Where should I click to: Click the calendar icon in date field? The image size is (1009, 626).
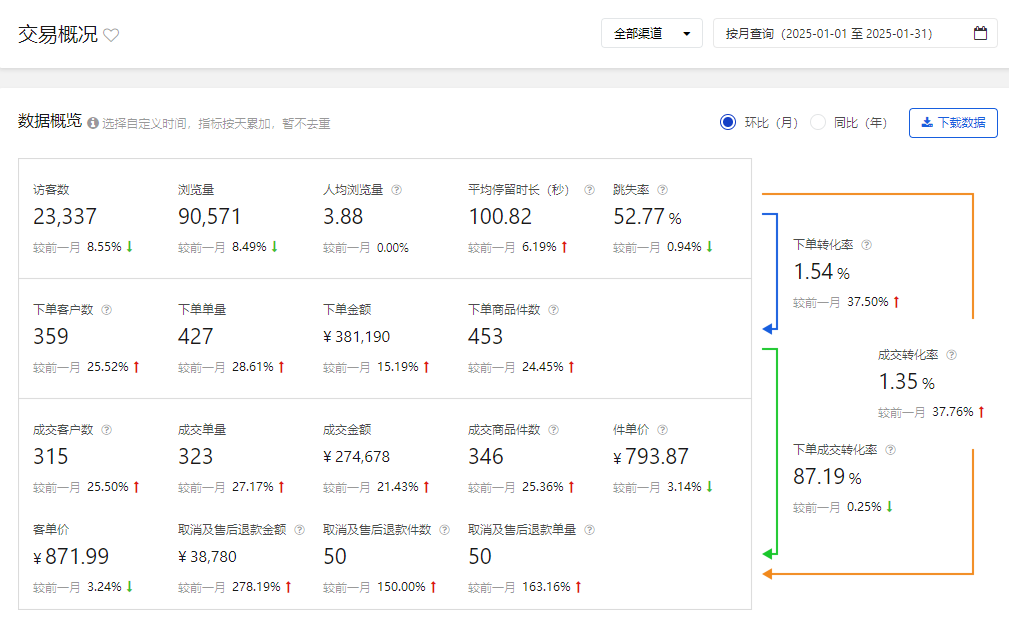(x=980, y=33)
